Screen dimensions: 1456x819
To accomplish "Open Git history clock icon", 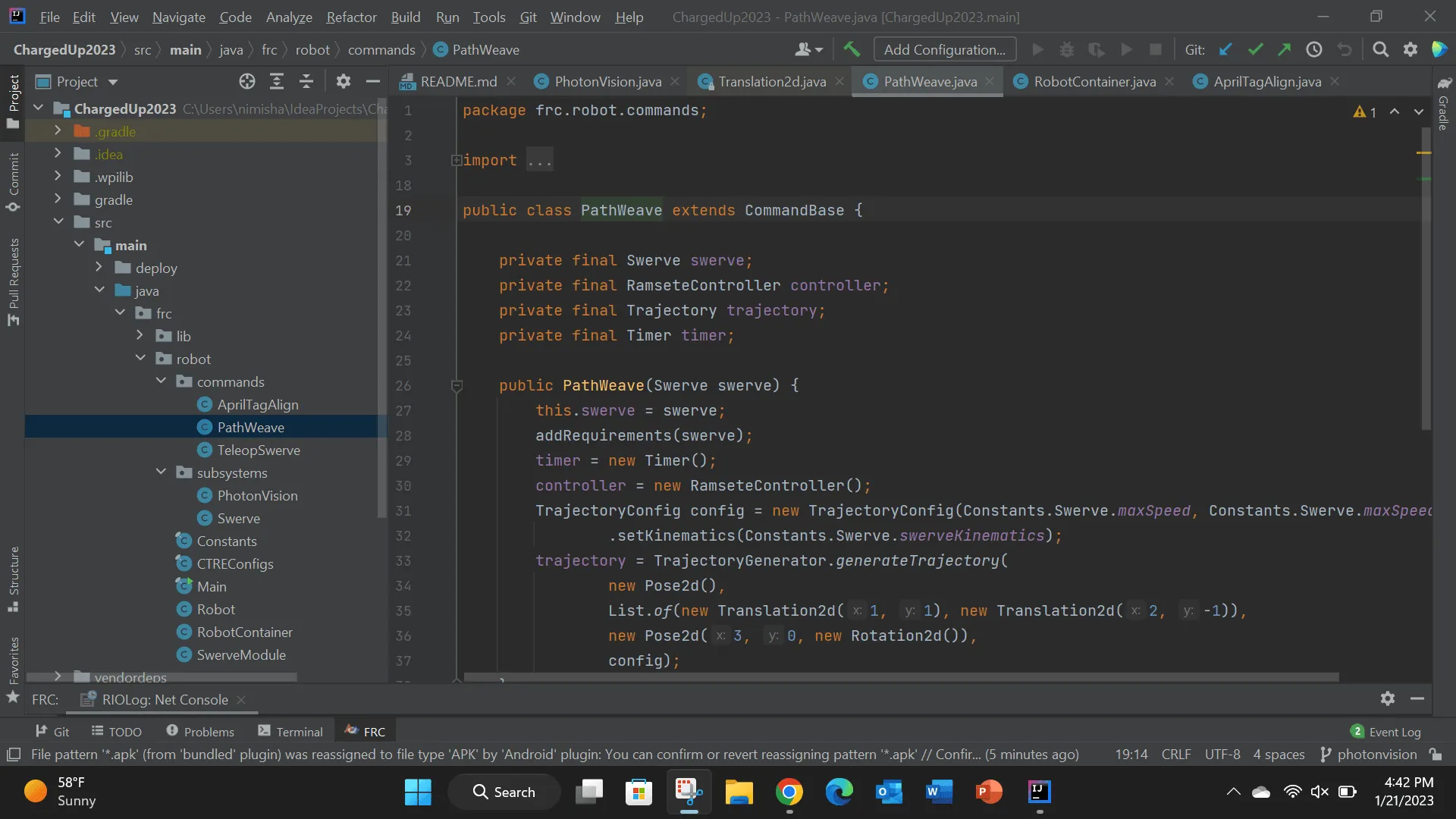I will (x=1314, y=50).
